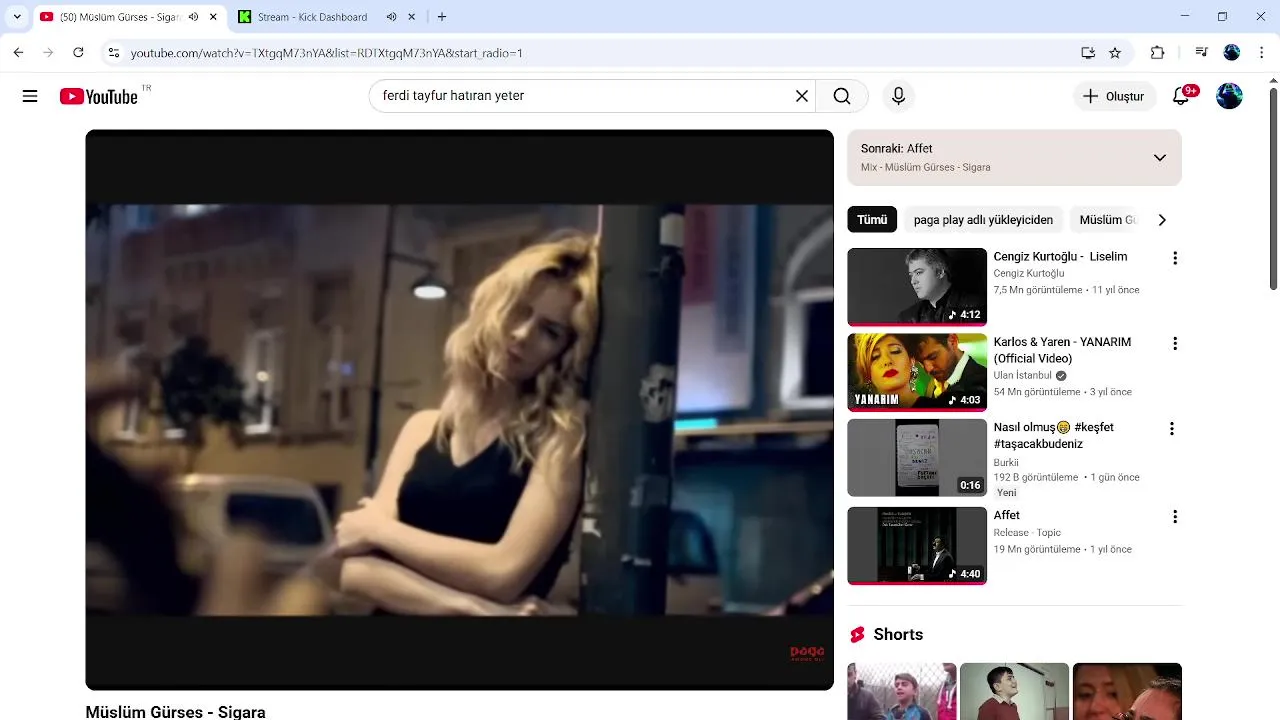Image resolution: width=1280 pixels, height=720 pixels.
Task: Click the install app icon in address bar
Action: 1088,53
